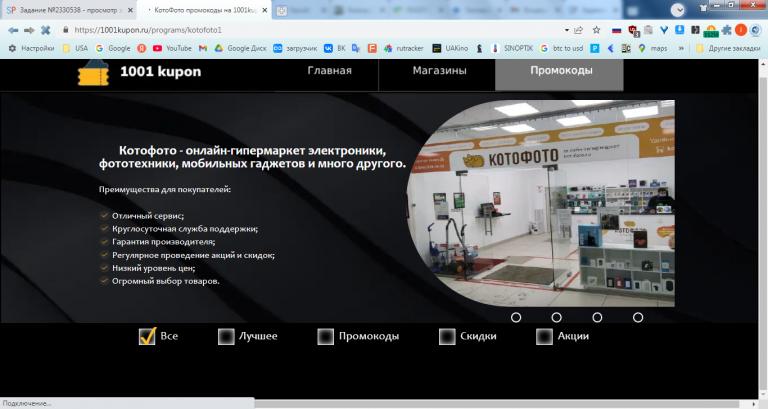The width and height of the screenshot is (768, 409).
Task: Open the bitcoin price ticker extension
Action: [711, 32]
